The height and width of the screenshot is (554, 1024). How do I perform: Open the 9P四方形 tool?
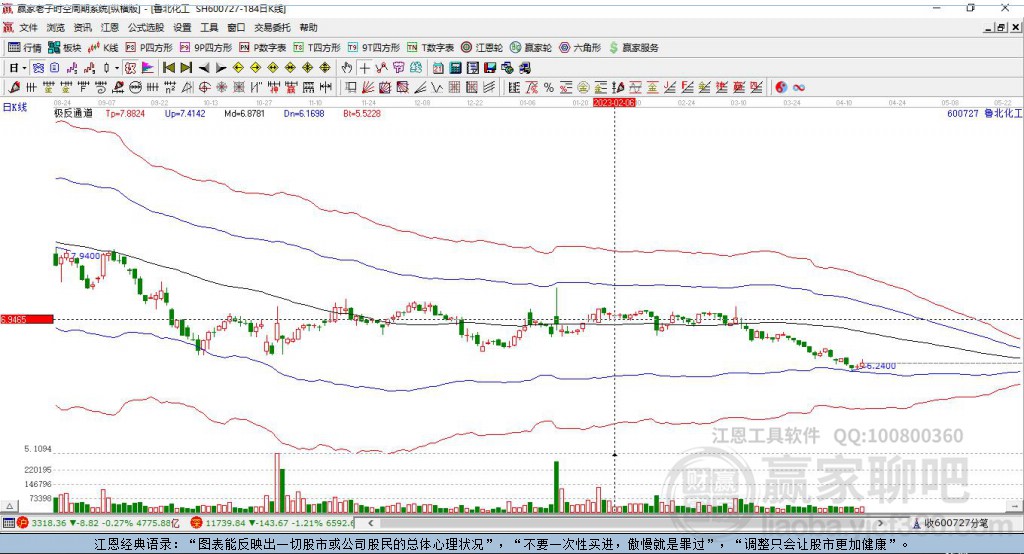pyautogui.click(x=206, y=48)
